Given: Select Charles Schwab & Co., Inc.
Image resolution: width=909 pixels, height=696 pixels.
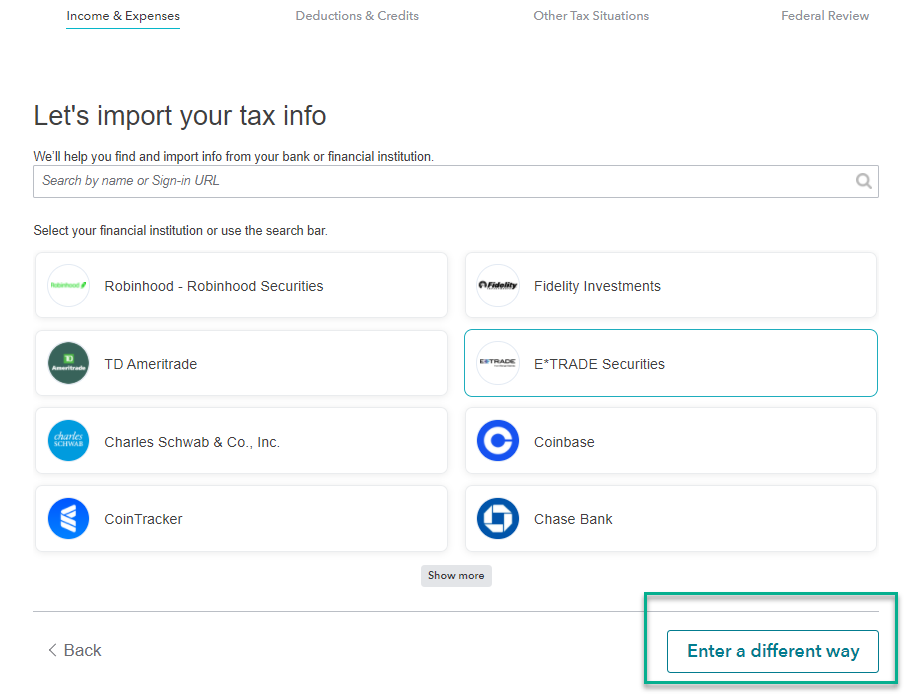Looking at the screenshot, I should coord(241,441).
